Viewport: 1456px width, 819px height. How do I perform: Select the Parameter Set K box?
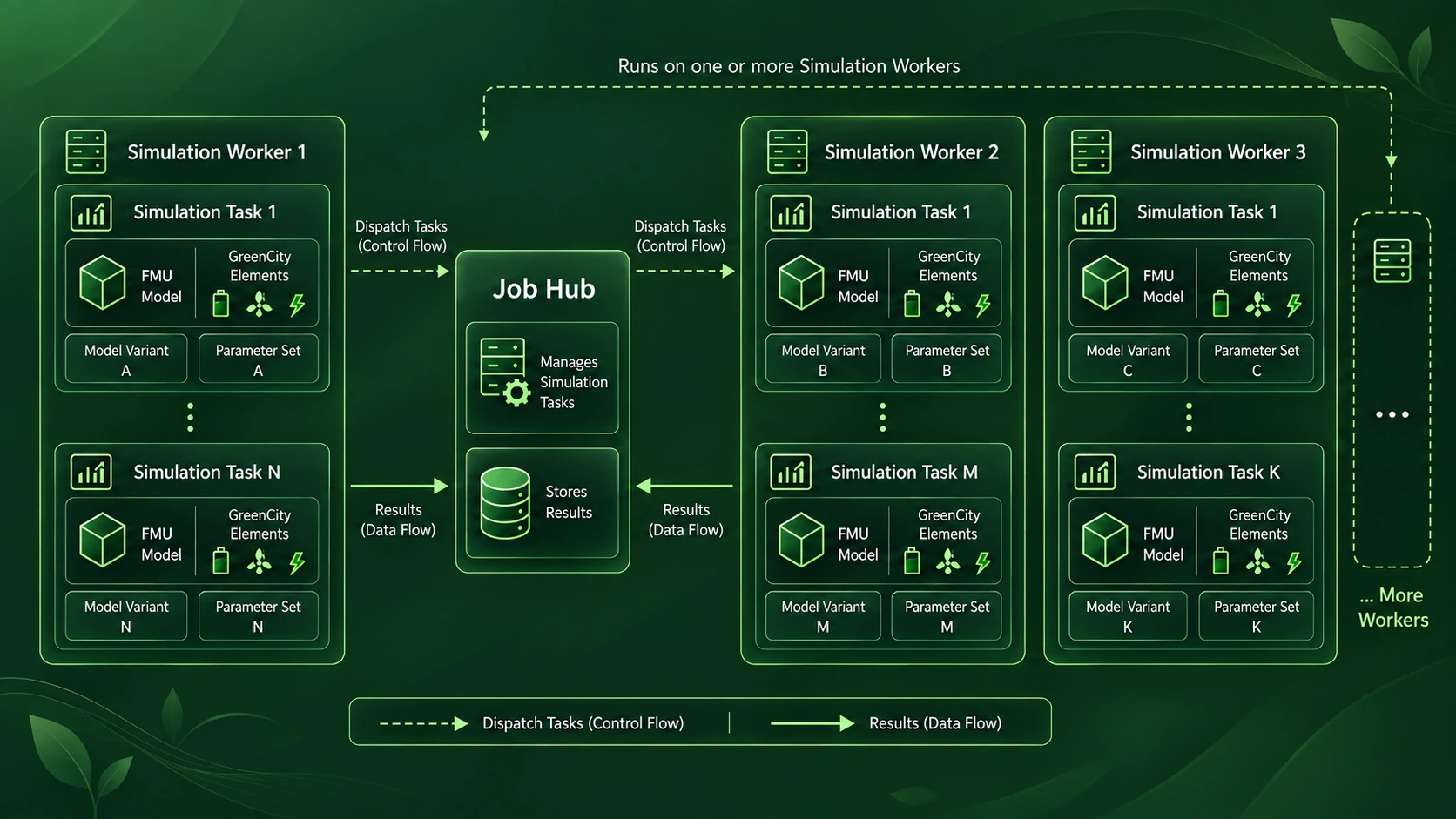(x=1257, y=616)
